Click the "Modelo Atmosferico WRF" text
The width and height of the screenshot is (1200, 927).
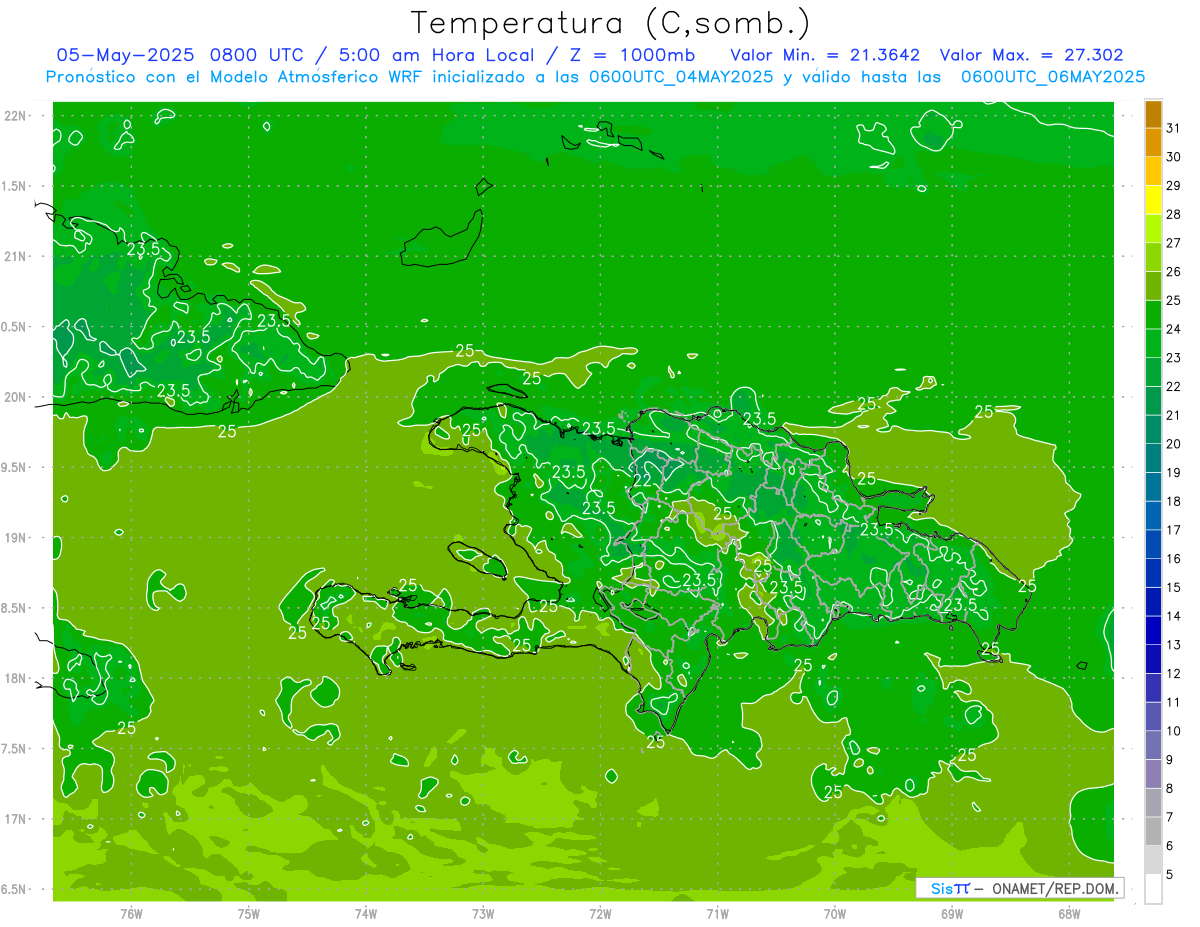pyautogui.click(x=312, y=77)
